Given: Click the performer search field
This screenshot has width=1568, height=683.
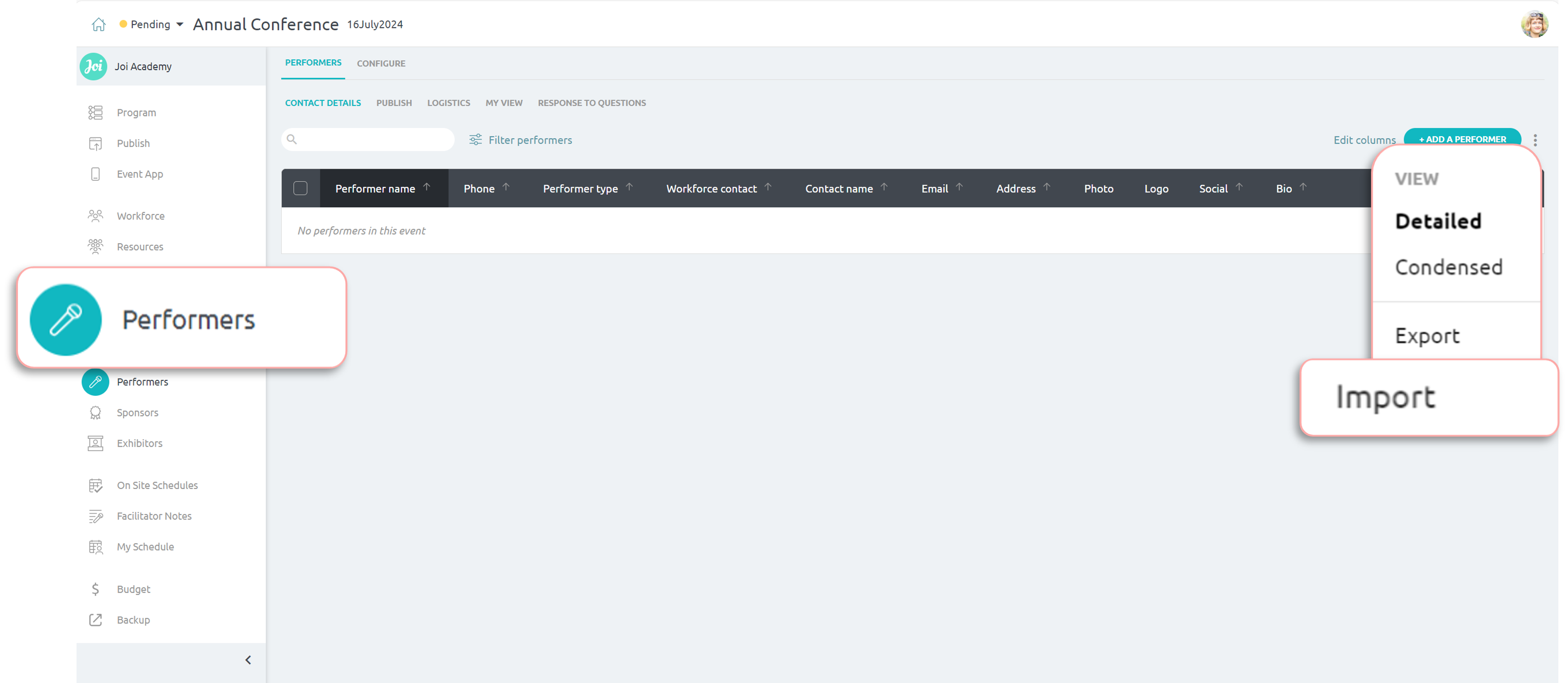Looking at the screenshot, I should pyautogui.click(x=368, y=139).
